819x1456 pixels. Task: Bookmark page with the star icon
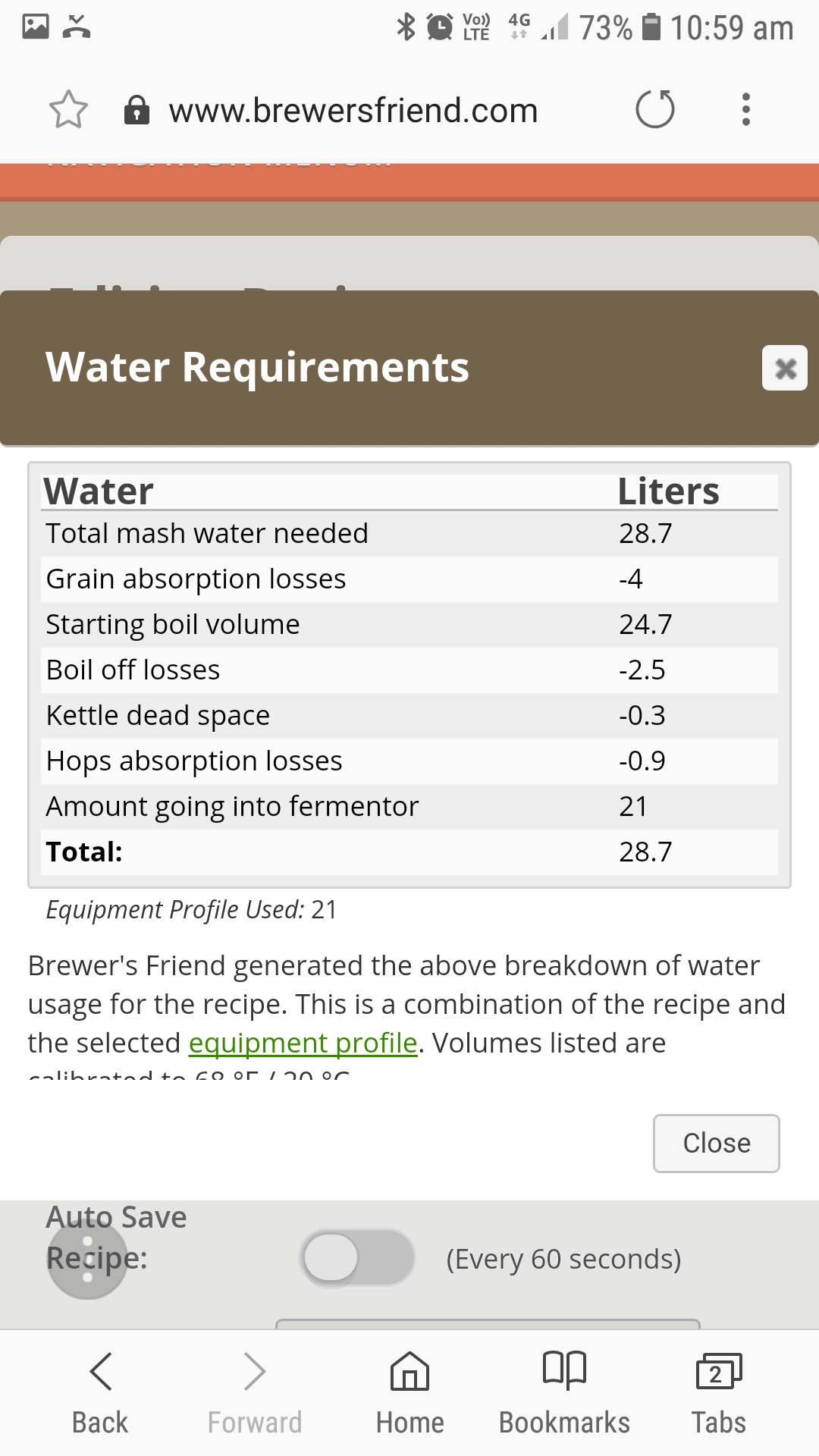point(68,110)
